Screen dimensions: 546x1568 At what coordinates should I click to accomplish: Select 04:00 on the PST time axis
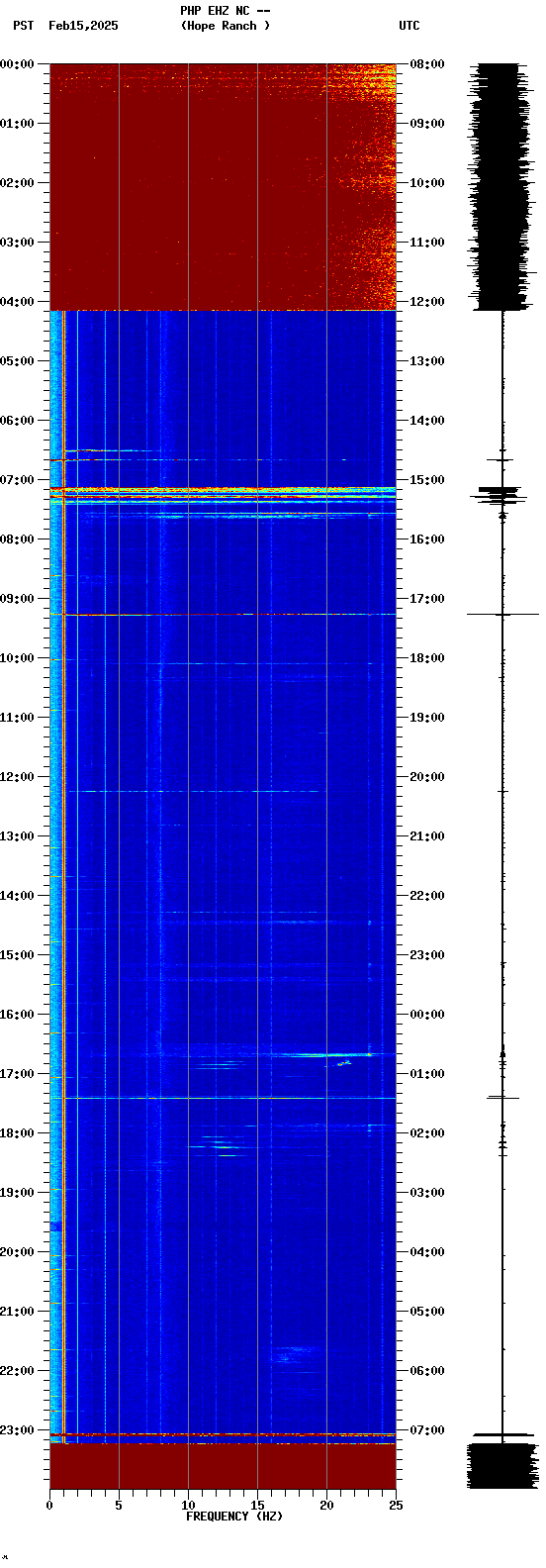tap(17, 301)
